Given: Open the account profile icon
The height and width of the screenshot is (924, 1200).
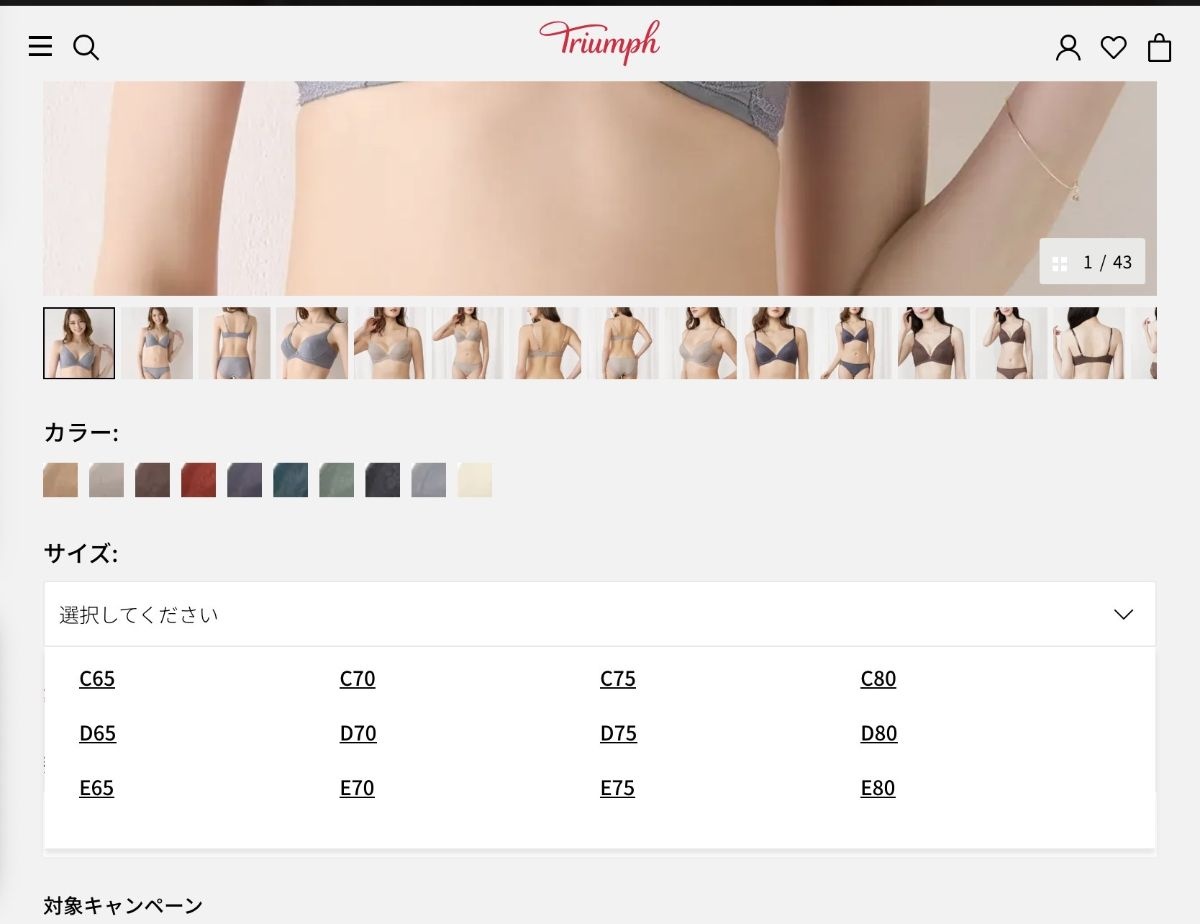Looking at the screenshot, I should (x=1068, y=47).
